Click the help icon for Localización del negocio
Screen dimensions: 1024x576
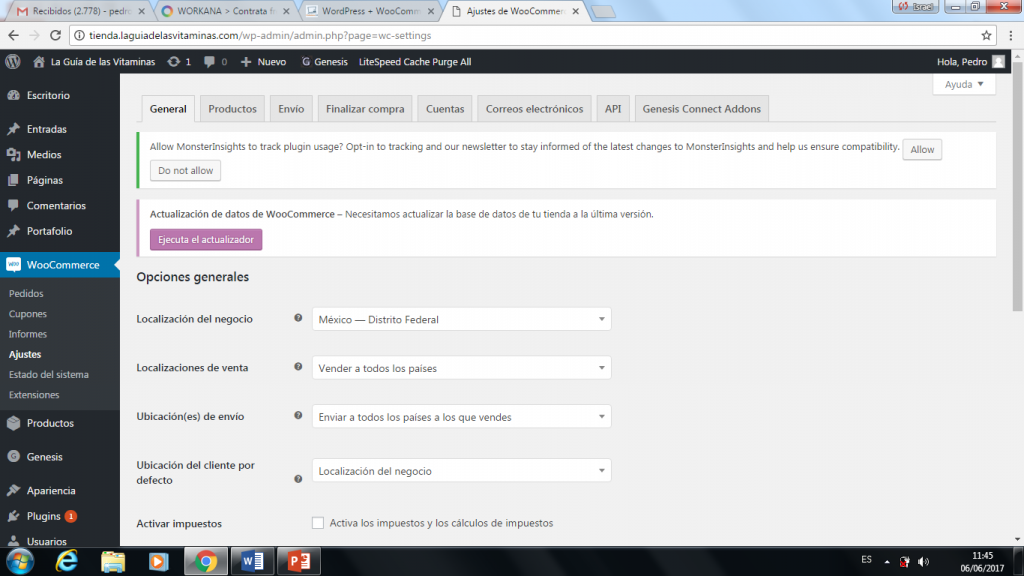tap(298, 318)
